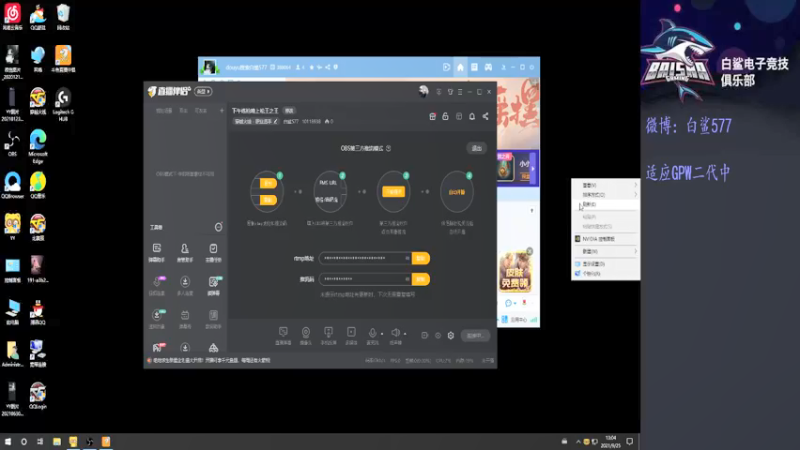Click the speaker icon in bottom bar
This screenshot has width=800, height=450.
click(395, 333)
